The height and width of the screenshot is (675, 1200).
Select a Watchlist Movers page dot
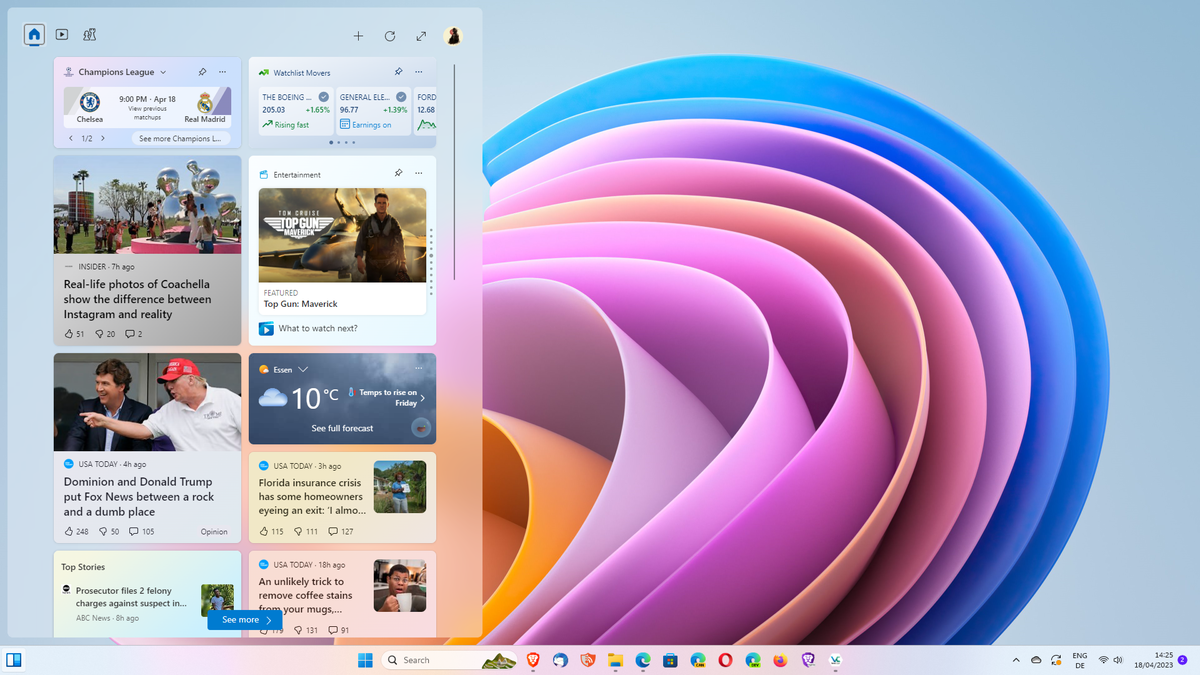click(x=342, y=142)
